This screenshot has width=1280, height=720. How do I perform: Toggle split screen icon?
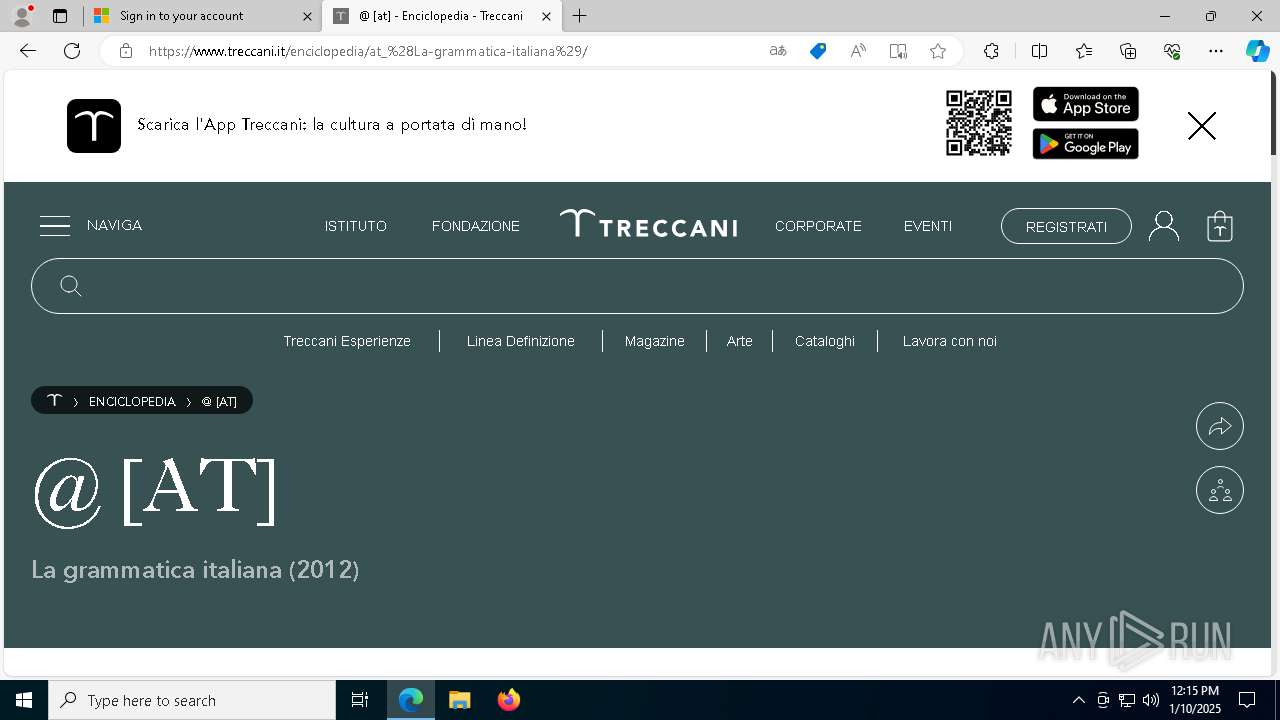point(1039,51)
